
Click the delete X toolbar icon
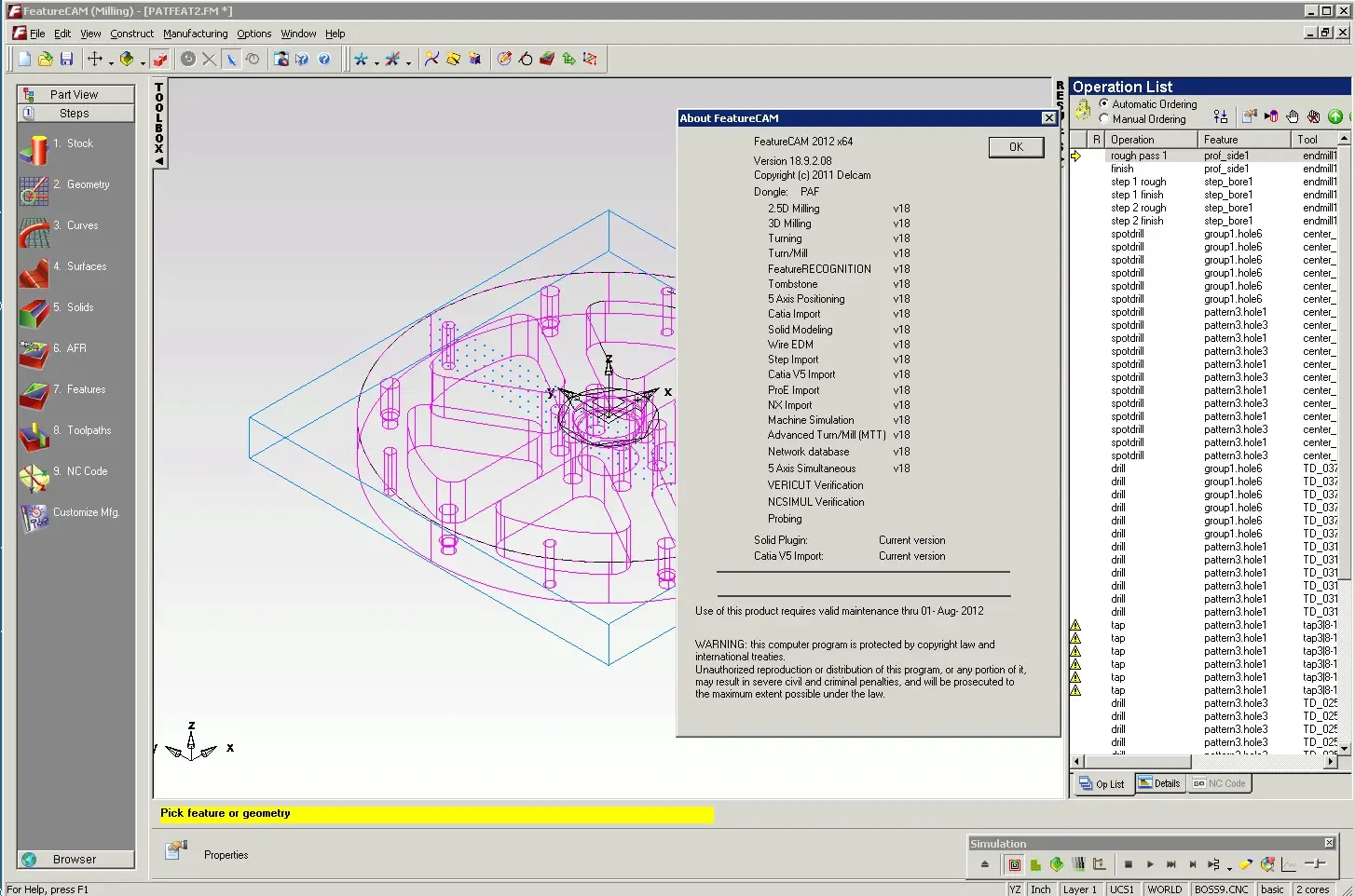tap(210, 59)
